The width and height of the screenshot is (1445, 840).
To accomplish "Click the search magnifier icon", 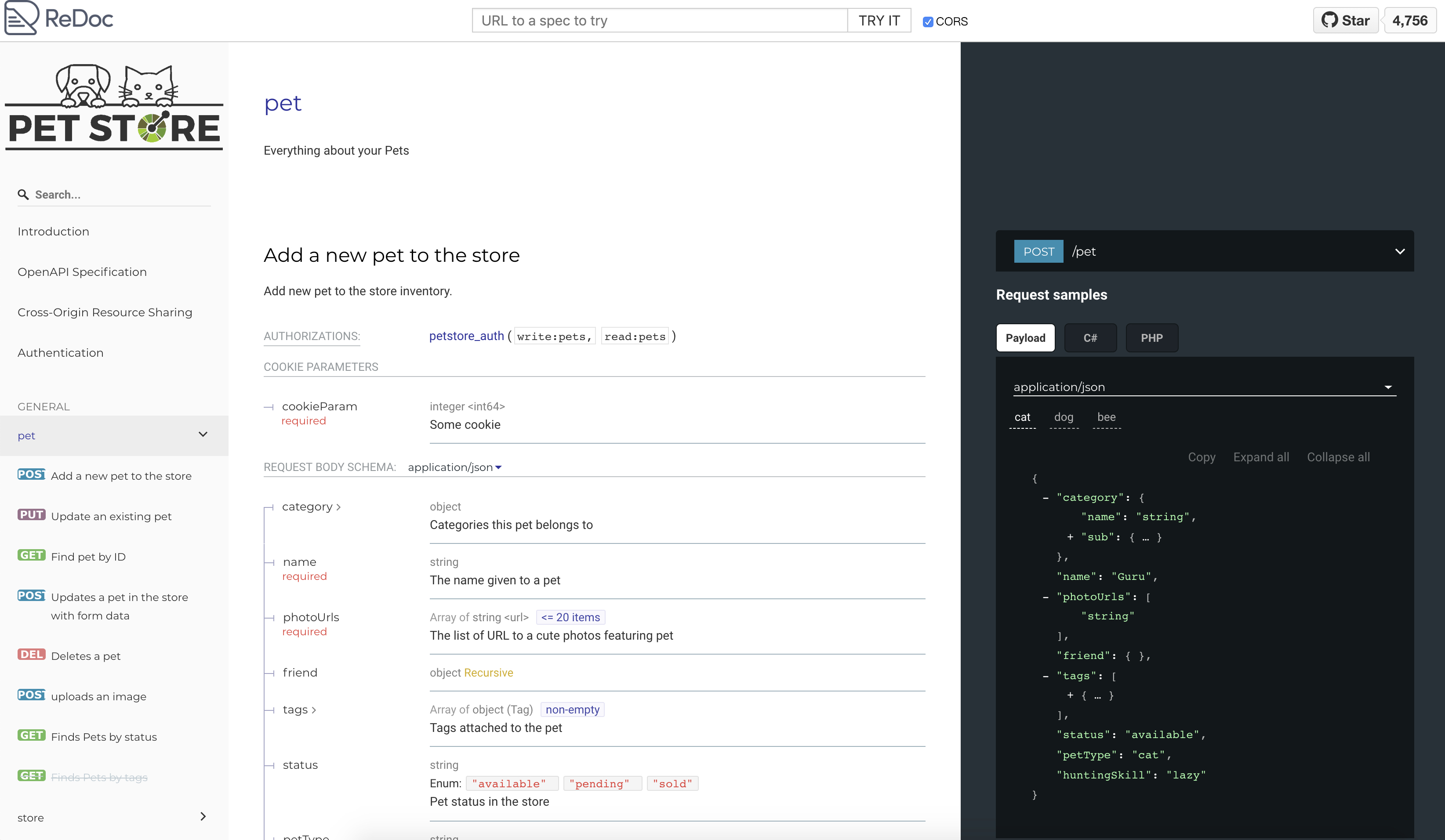I will click(23, 194).
